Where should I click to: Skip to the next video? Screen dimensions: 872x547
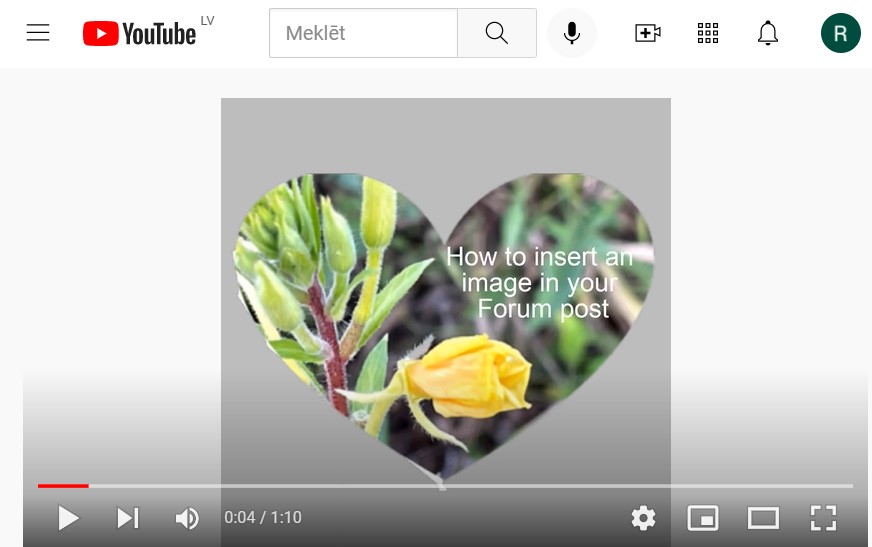128,518
